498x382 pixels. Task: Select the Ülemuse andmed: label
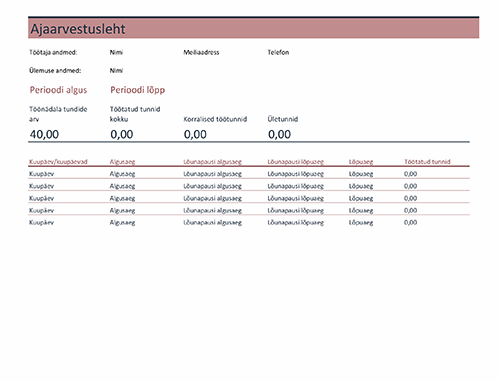[55, 71]
